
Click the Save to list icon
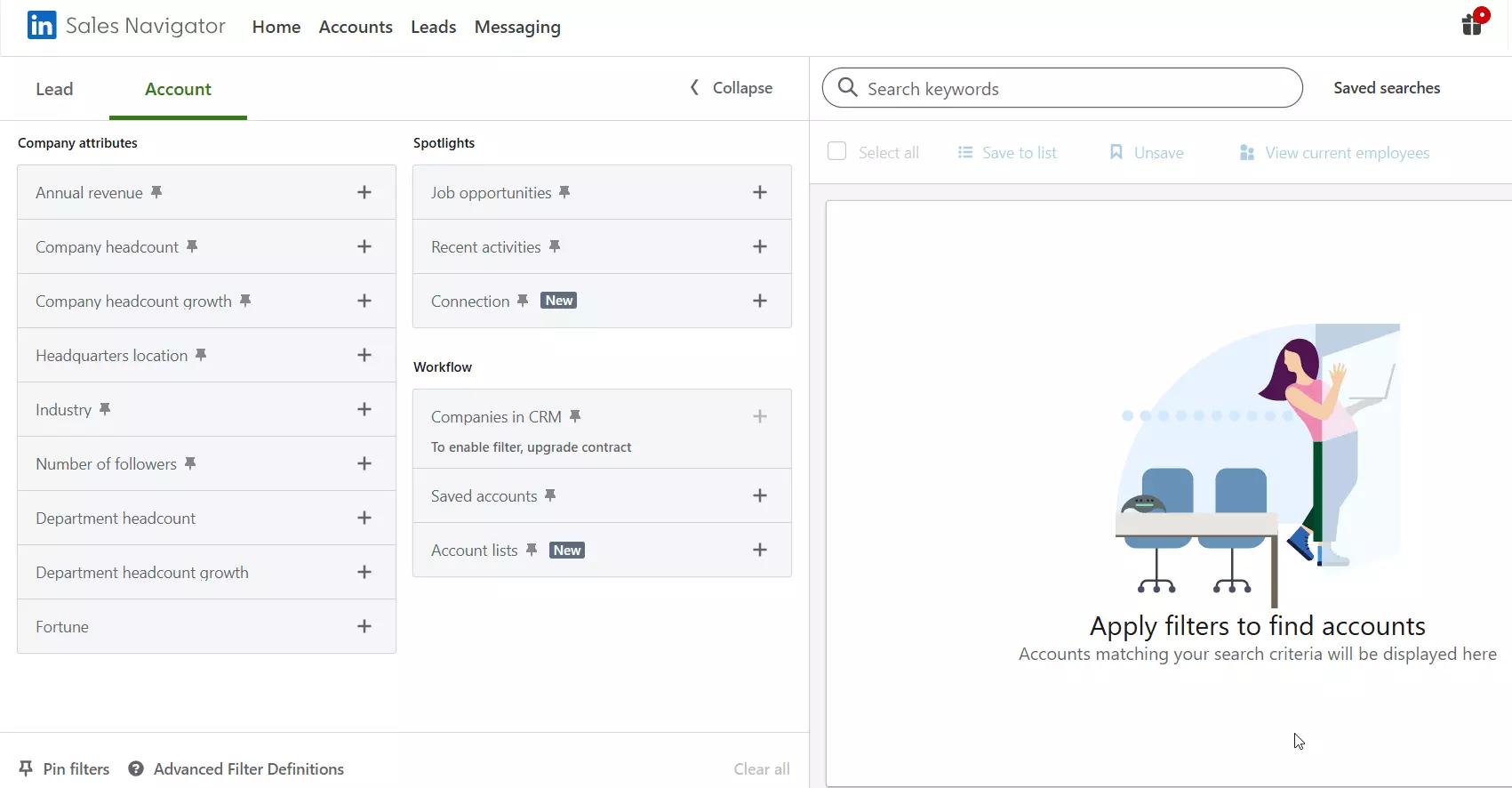(x=965, y=152)
